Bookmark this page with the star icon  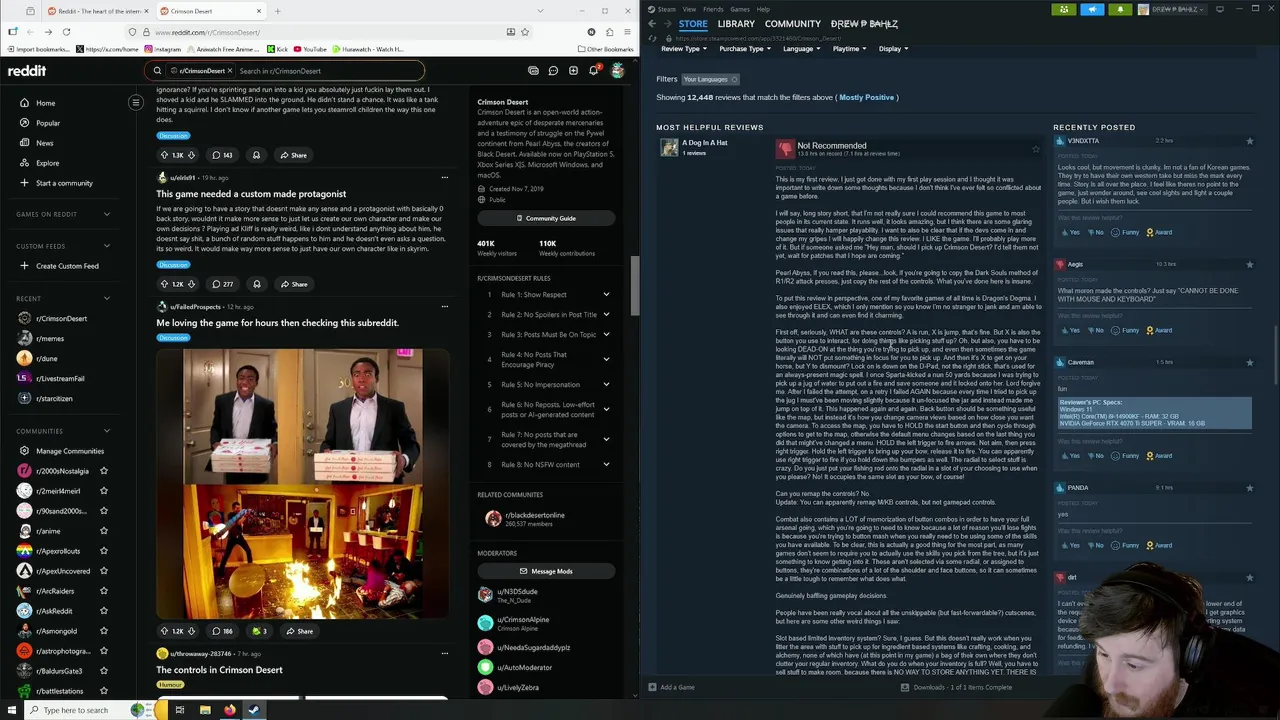pos(525,32)
